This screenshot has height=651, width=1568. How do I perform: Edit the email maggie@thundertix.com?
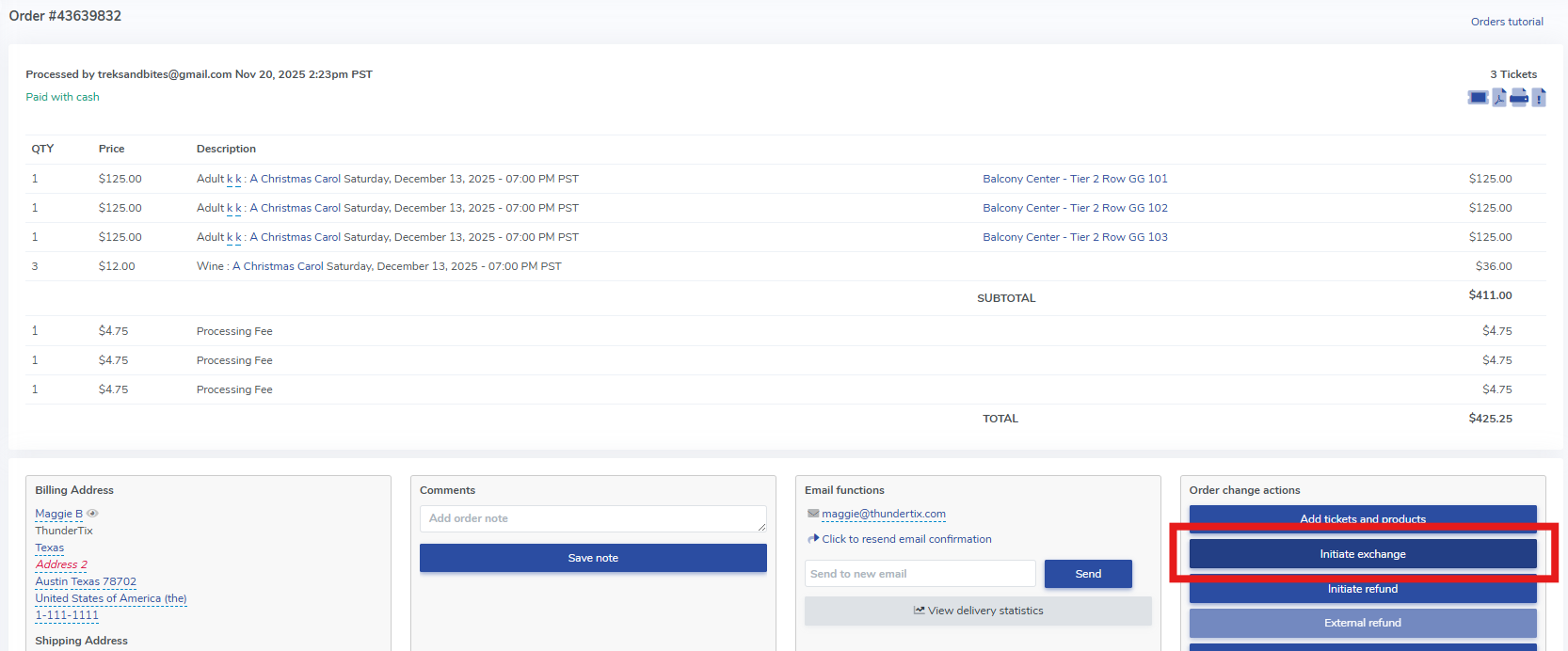tap(884, 514)
